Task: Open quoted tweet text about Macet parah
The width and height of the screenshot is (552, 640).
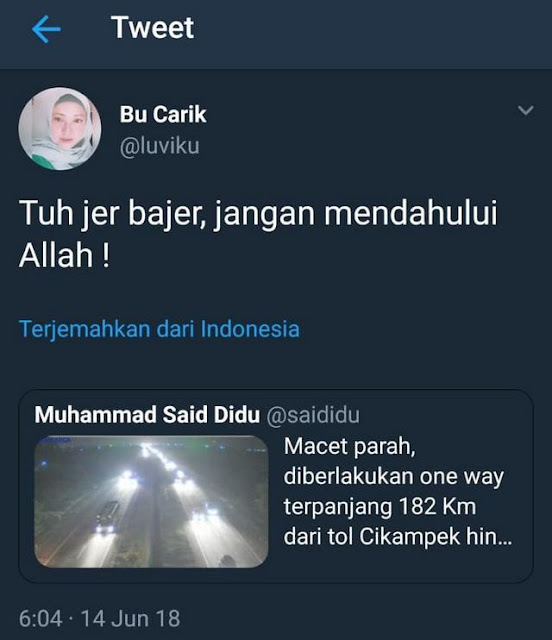Action: tap(398, 491)
